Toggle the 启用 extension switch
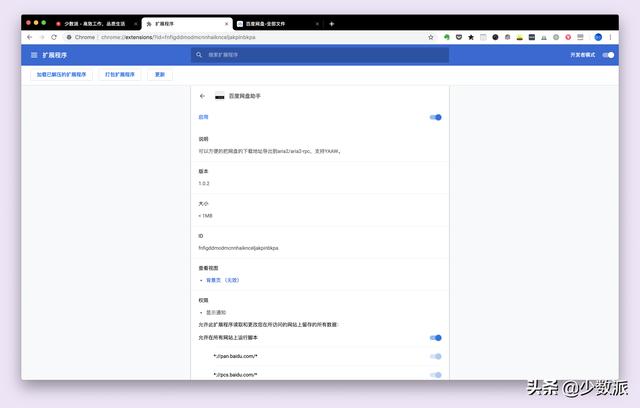 point(436,117)
